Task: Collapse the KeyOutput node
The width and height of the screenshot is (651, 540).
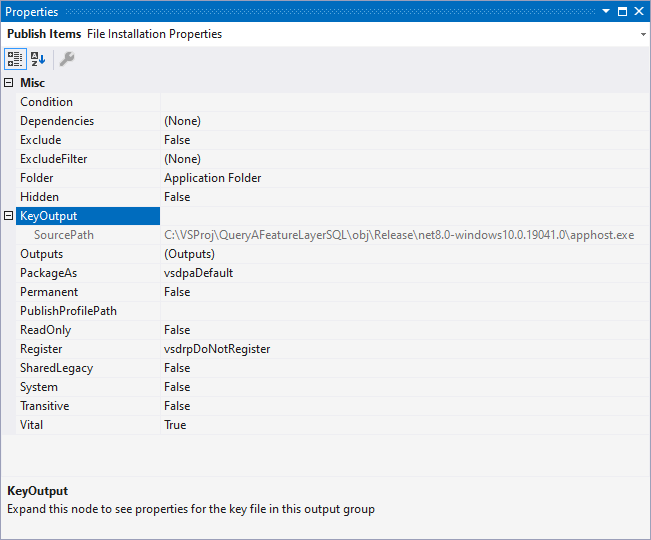Action: click(9, 216)
